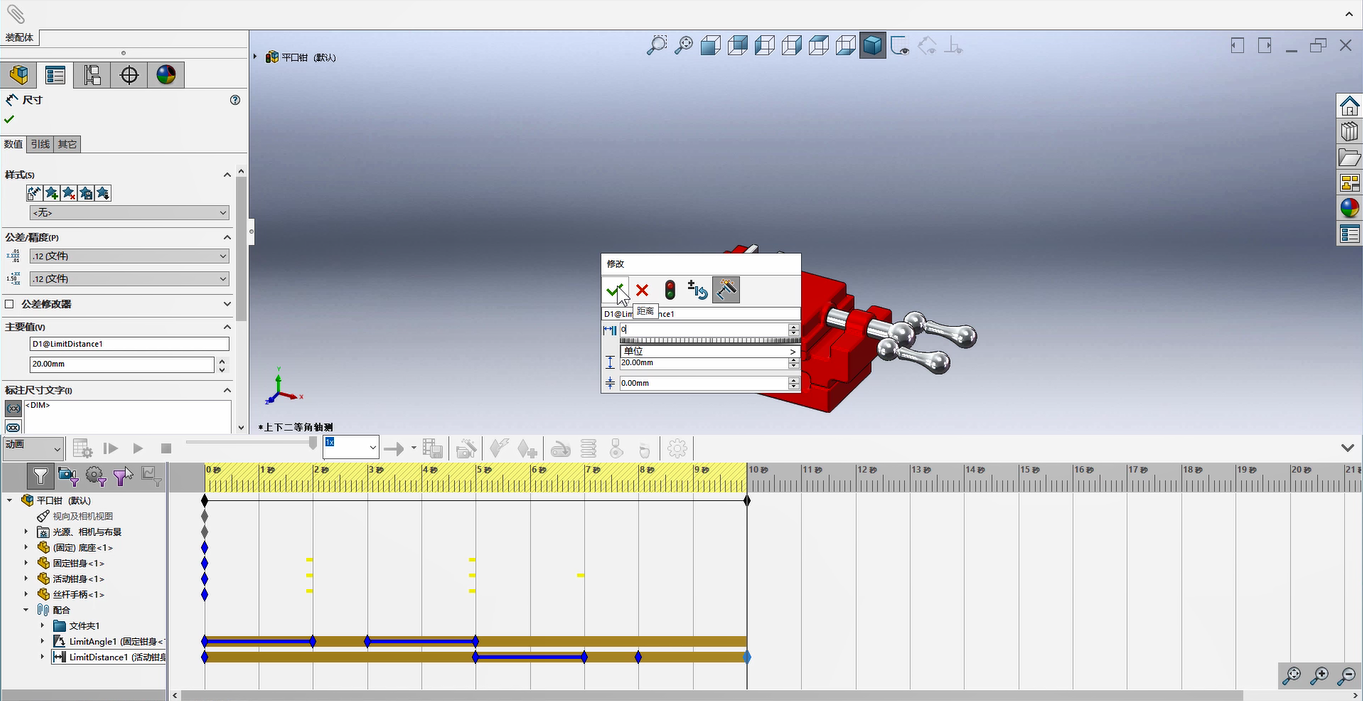Select the keyframe diamond at 10 seconds
Screen dimensions: 1363x701
click(x=747, y=500)
